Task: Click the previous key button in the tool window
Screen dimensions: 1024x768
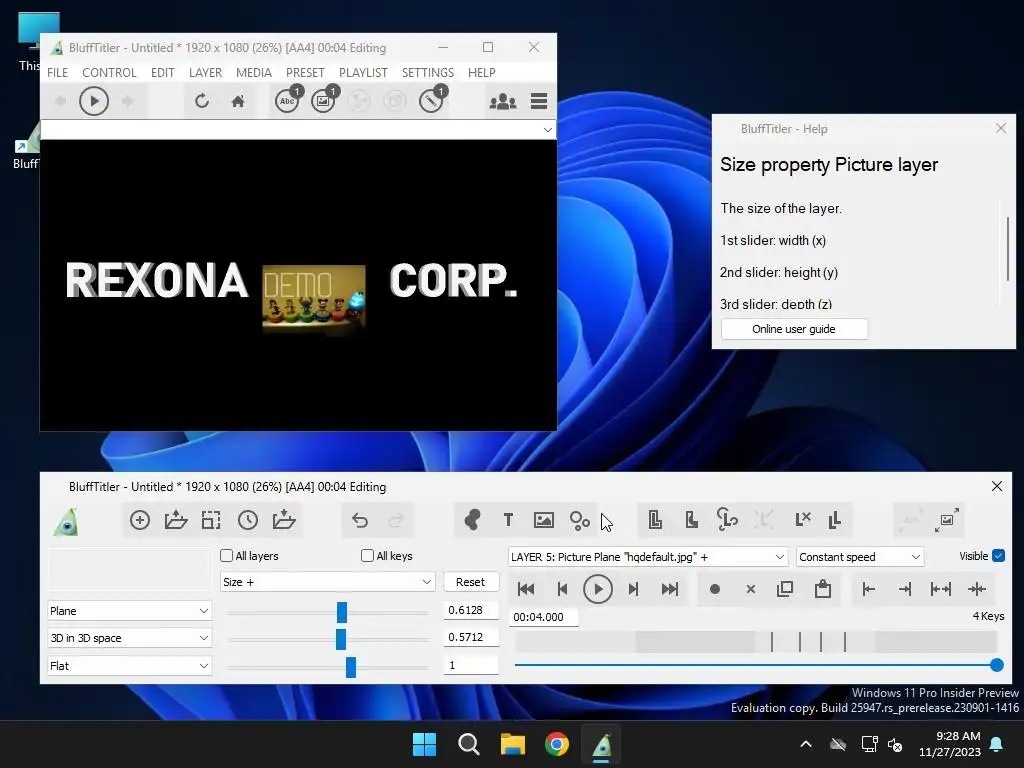Action: pos(562,589)
